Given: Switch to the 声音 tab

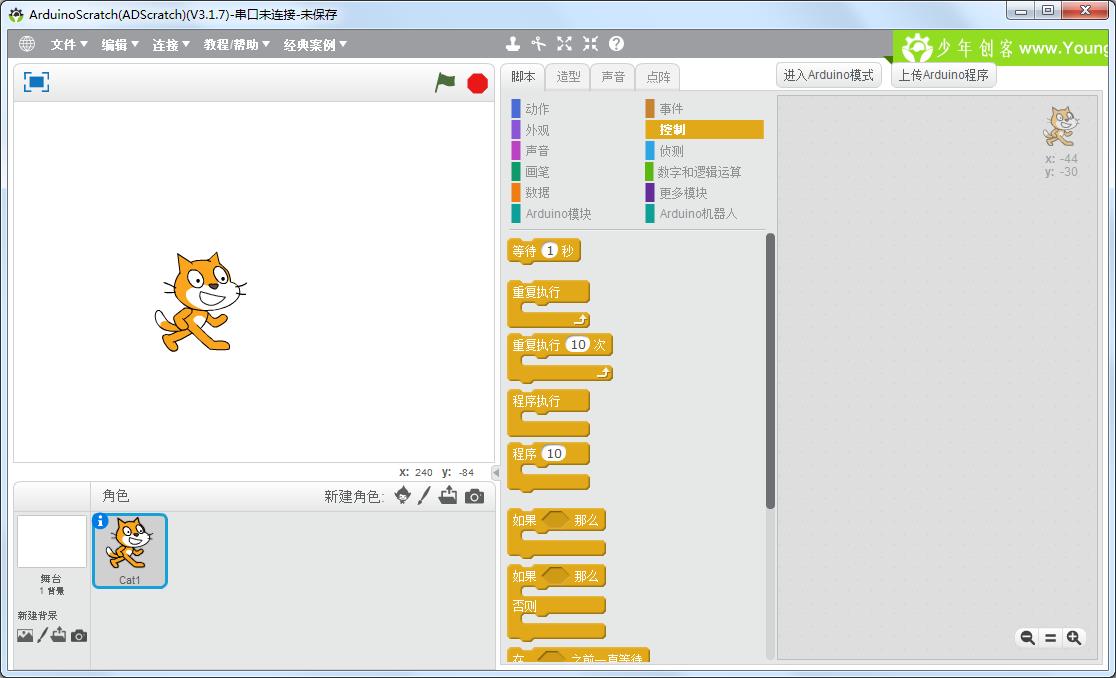Looking at the screenshot, I should tap(613, 77).
